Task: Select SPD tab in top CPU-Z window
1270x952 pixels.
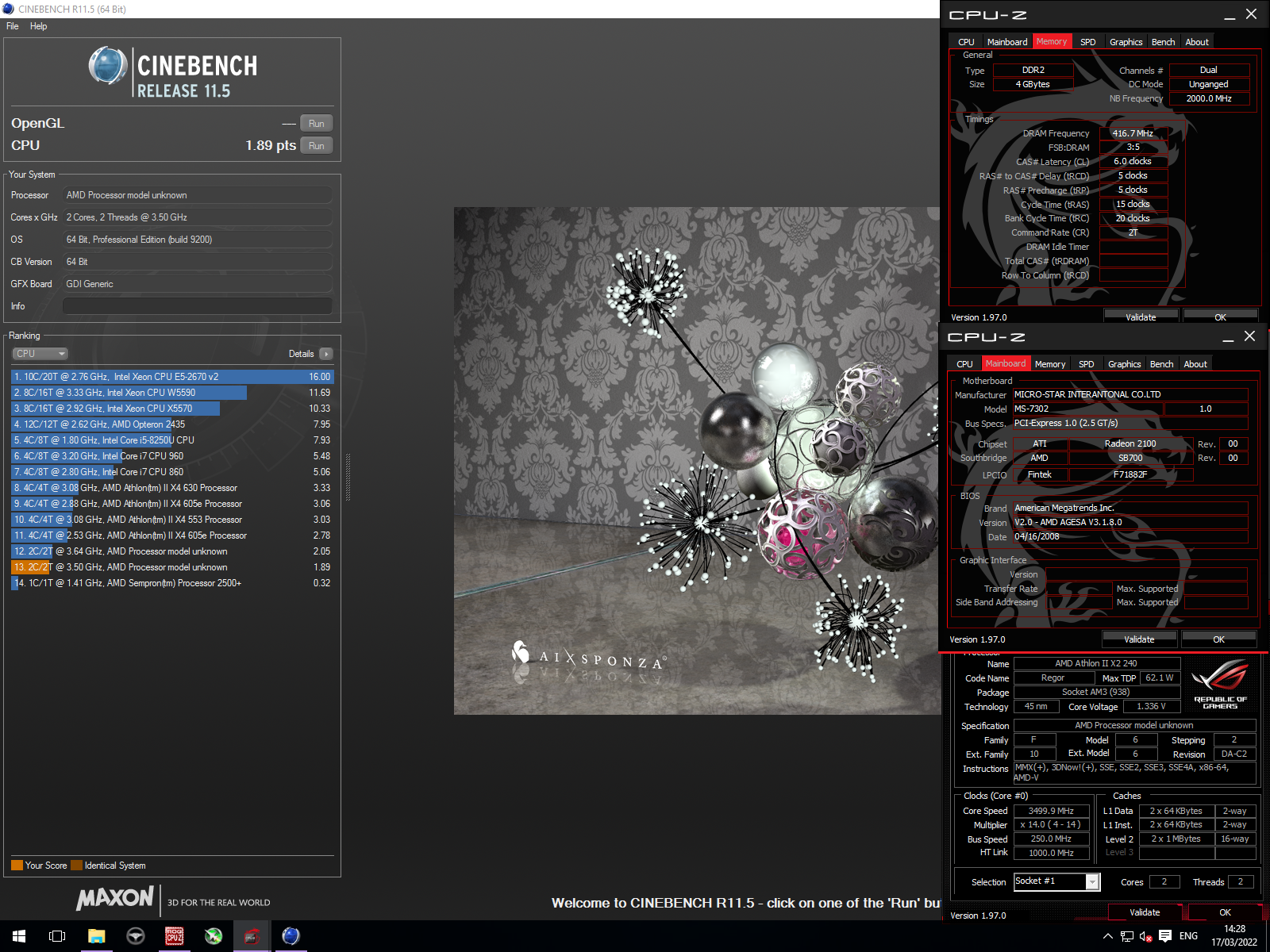Action: click(1088, 42)
